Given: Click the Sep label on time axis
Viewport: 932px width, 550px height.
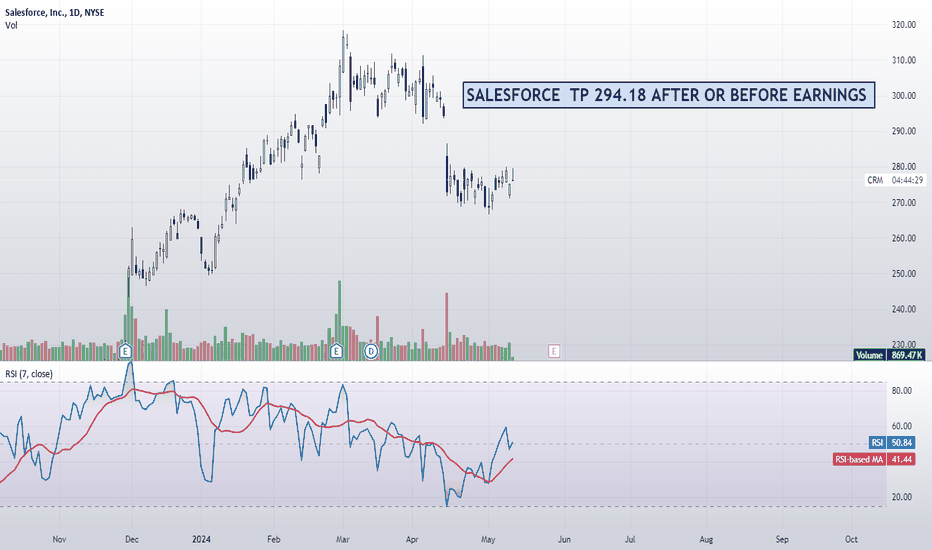Looking at the screenshot, I should [782, 539].
